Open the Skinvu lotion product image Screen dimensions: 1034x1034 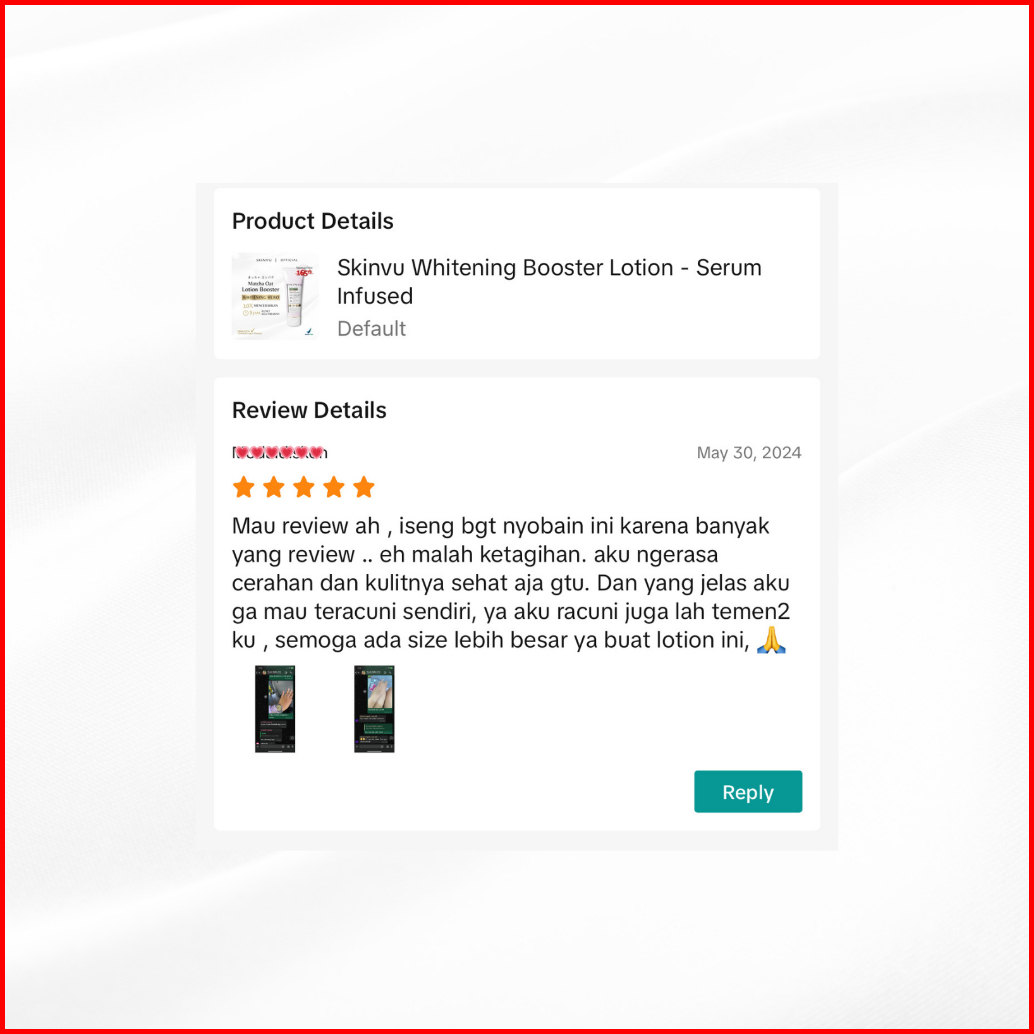(x=275, y=296)
